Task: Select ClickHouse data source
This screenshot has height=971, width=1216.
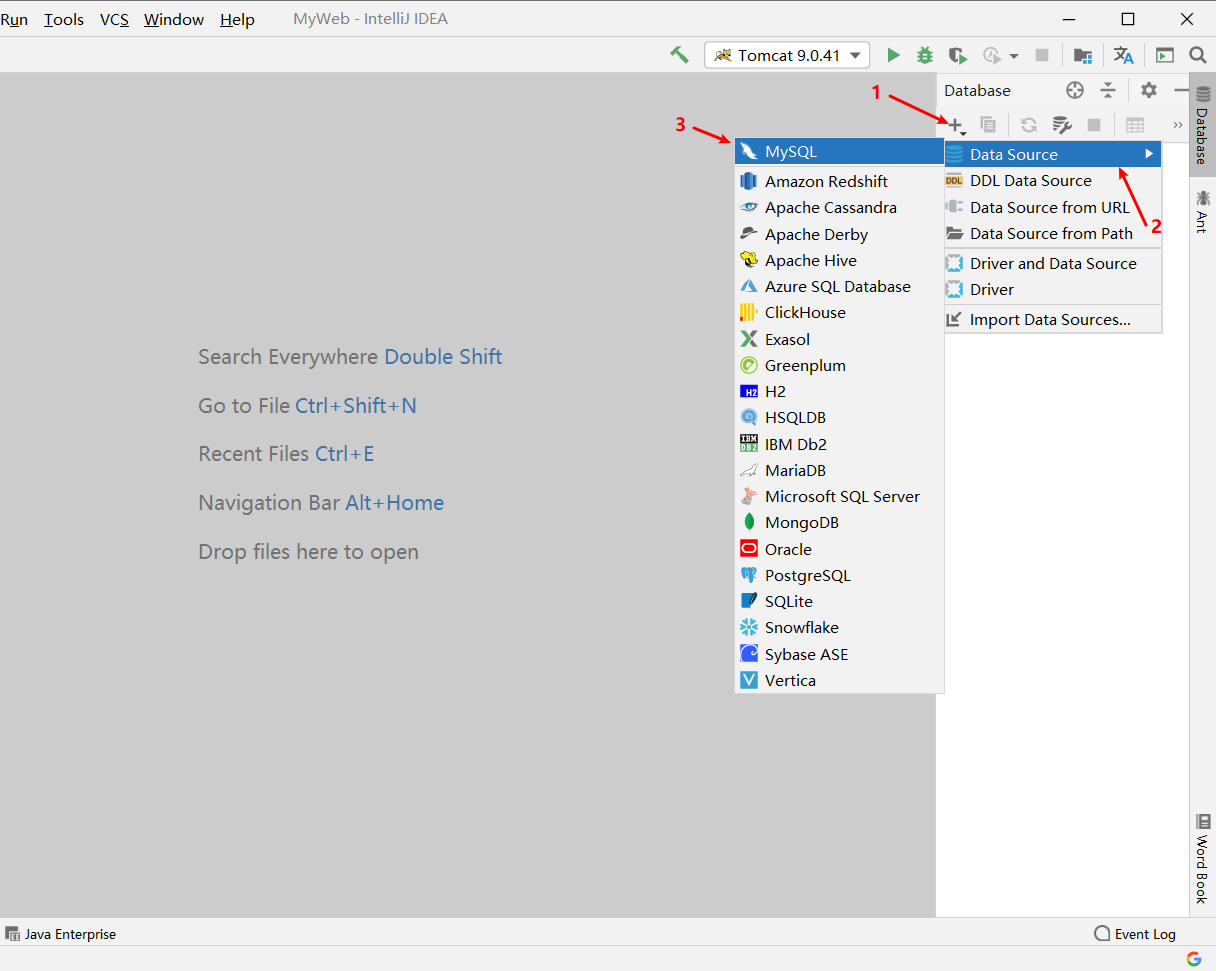Action: (839, 313)
